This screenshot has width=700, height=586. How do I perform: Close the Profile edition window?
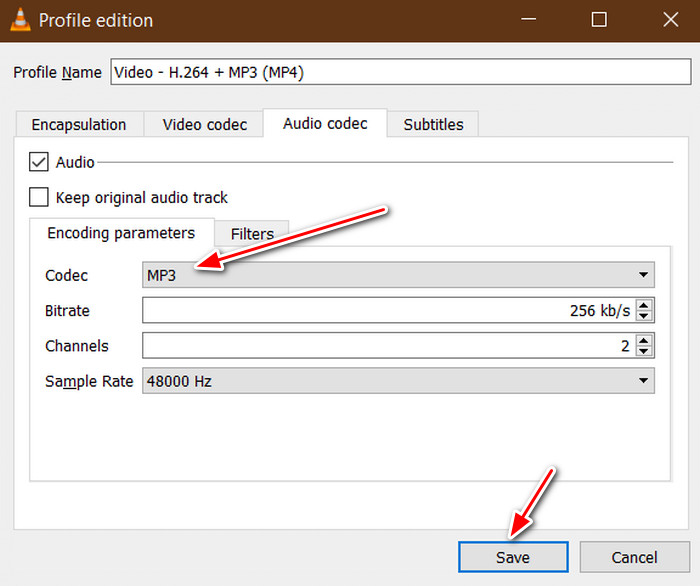(671, 20)
